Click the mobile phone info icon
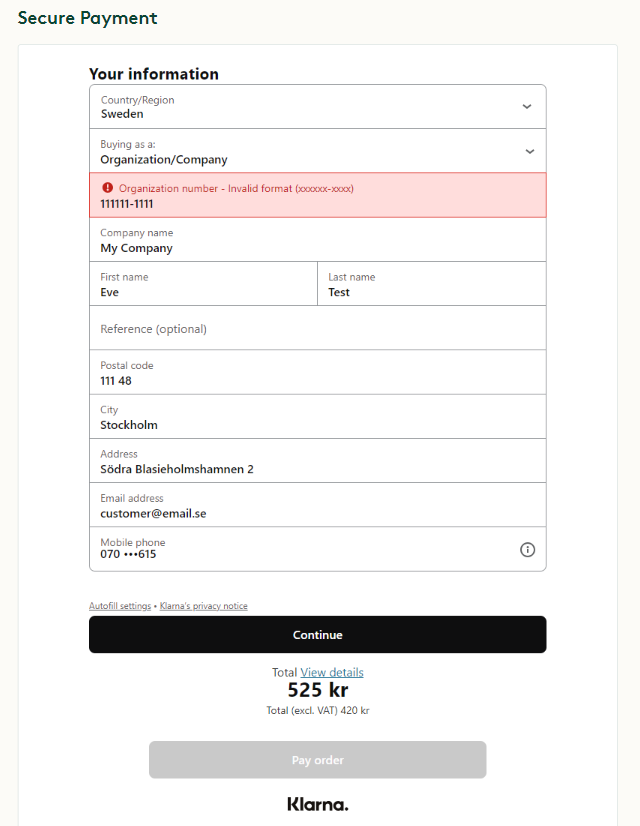Image resolution: width=640 pixels, height=826 pixels. click(x=528, y=549)
